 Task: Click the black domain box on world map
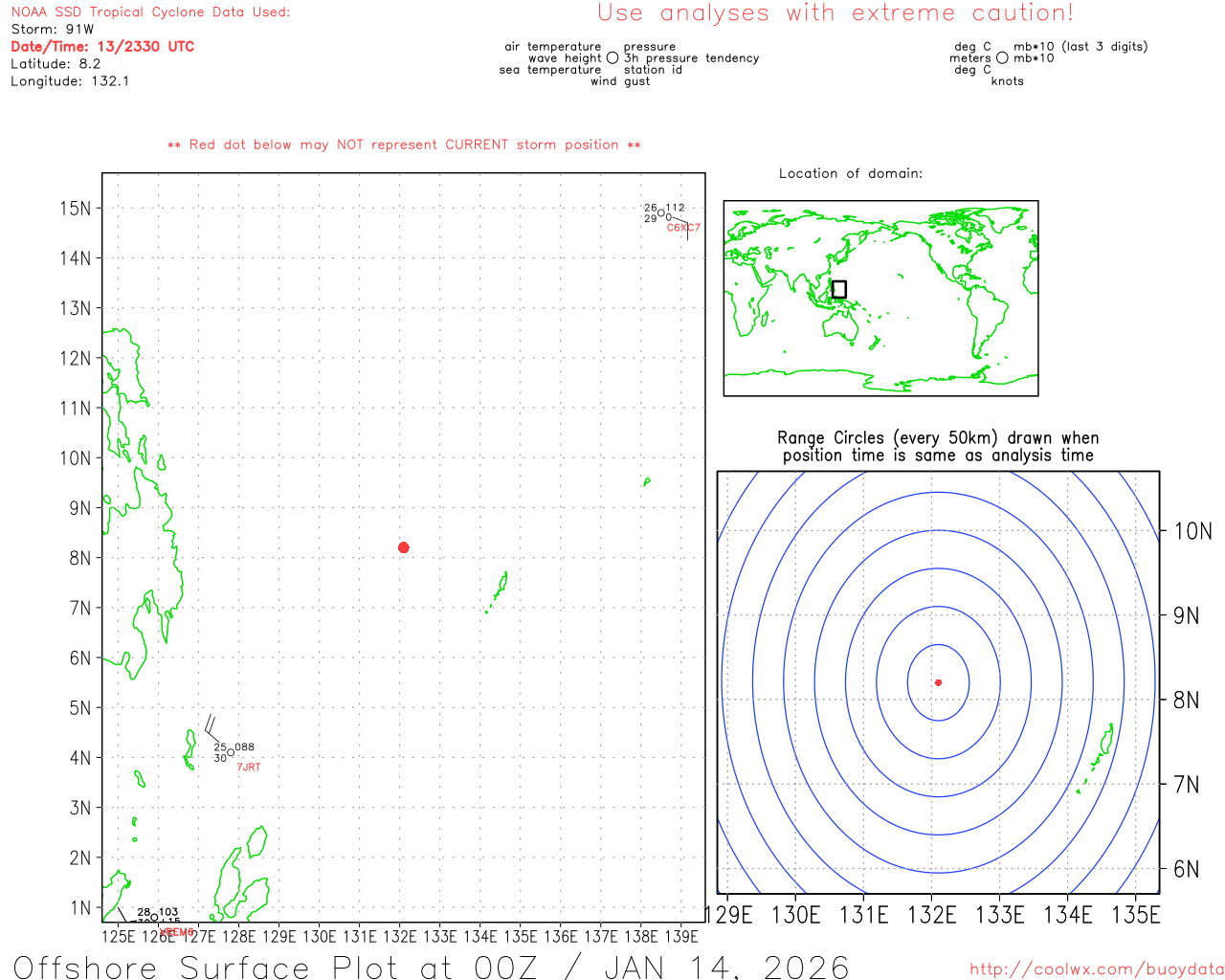click(839, 289)
